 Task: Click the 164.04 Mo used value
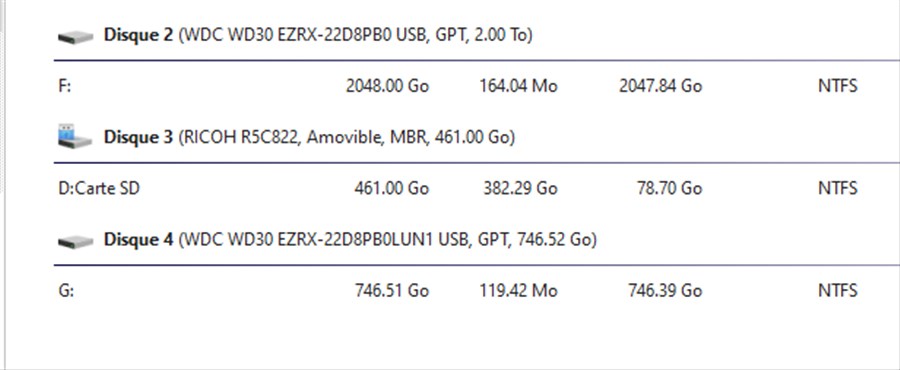coord(518,86)
